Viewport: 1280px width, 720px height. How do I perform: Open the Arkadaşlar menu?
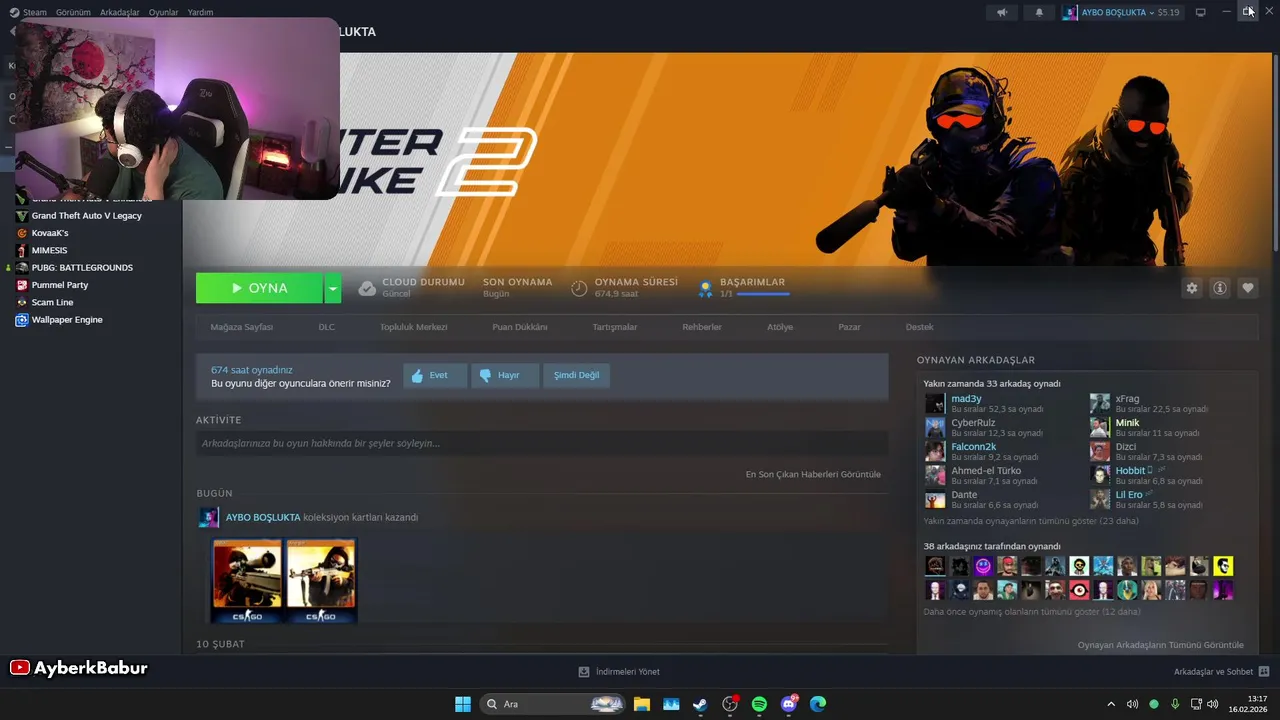point(120,12)
